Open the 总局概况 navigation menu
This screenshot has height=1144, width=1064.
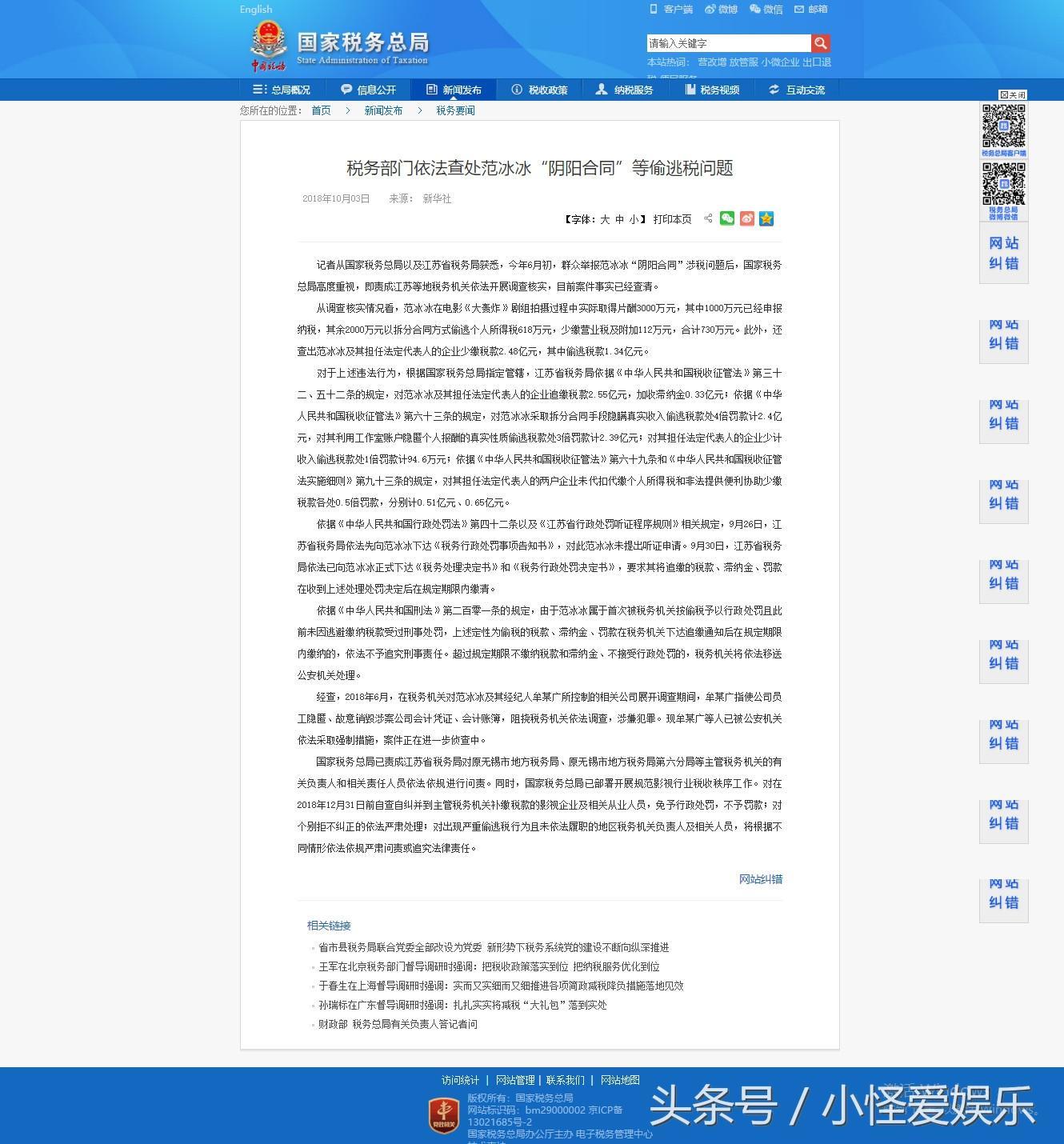tap(282, 90)
